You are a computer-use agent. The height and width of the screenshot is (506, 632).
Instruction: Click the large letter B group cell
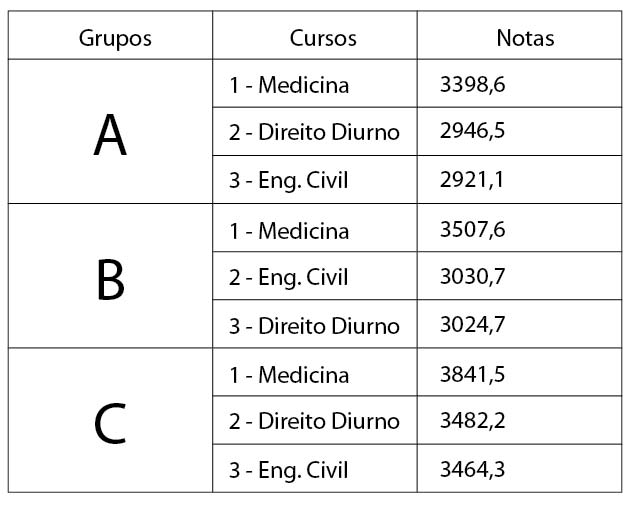click(110, 279)
